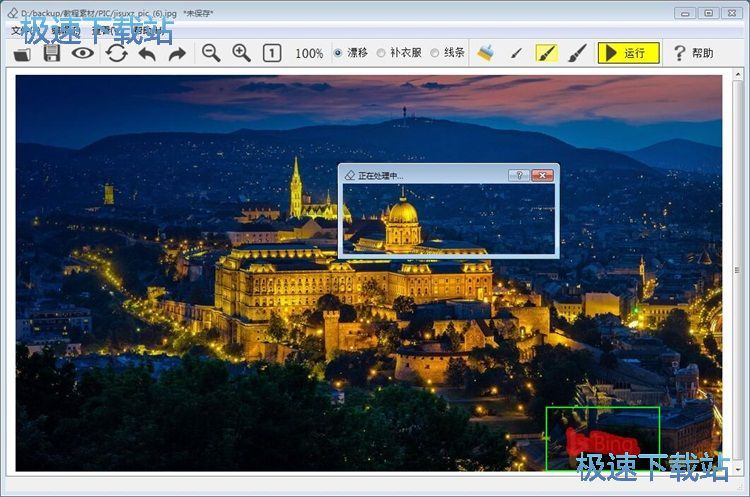Toggle the eye preview icon
Screen dimensions: 750x497
tap(83, 53)
